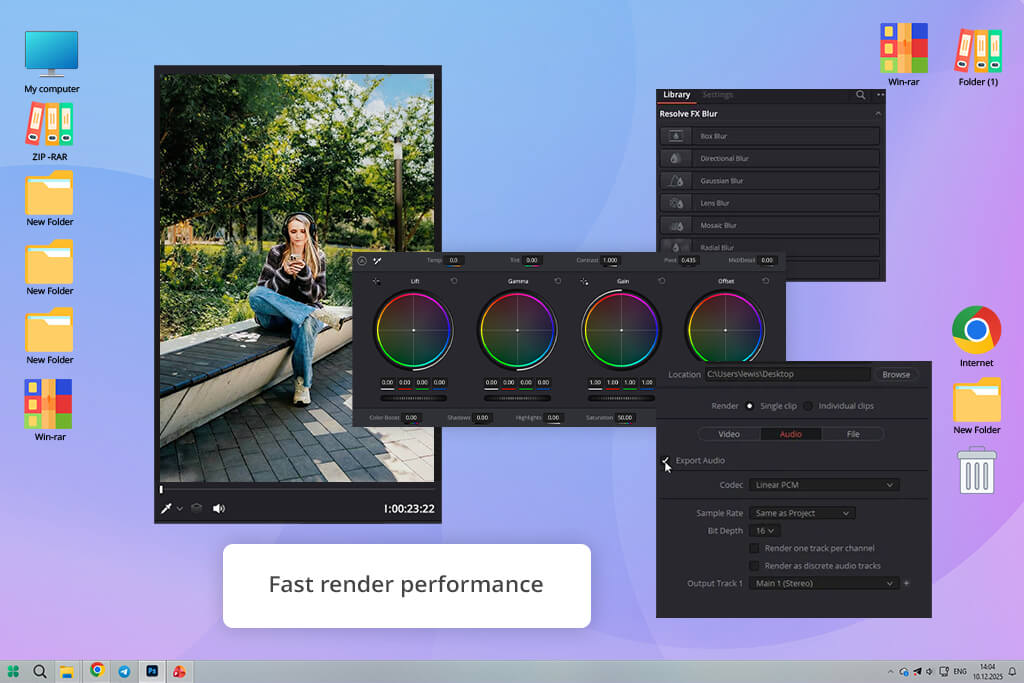1024x683 pixels.
Task: Open File Explorer from the taskbar
Action: click(x=67, y=671)
